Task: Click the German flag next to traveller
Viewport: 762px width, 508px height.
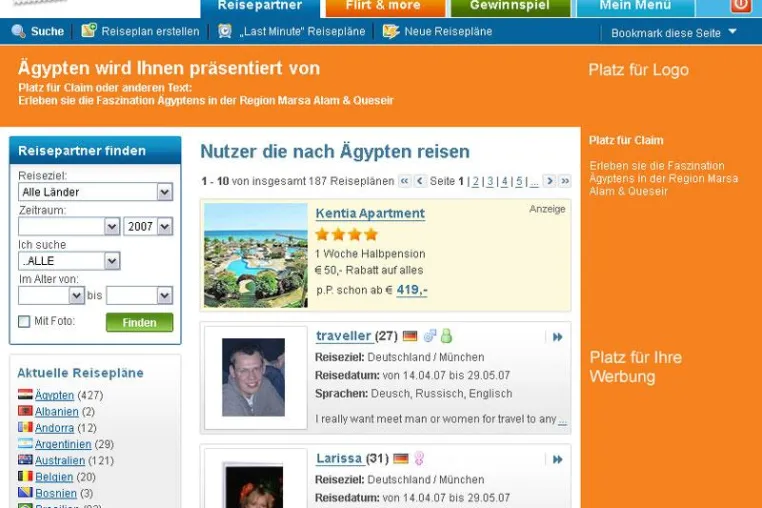Action: 410,336
